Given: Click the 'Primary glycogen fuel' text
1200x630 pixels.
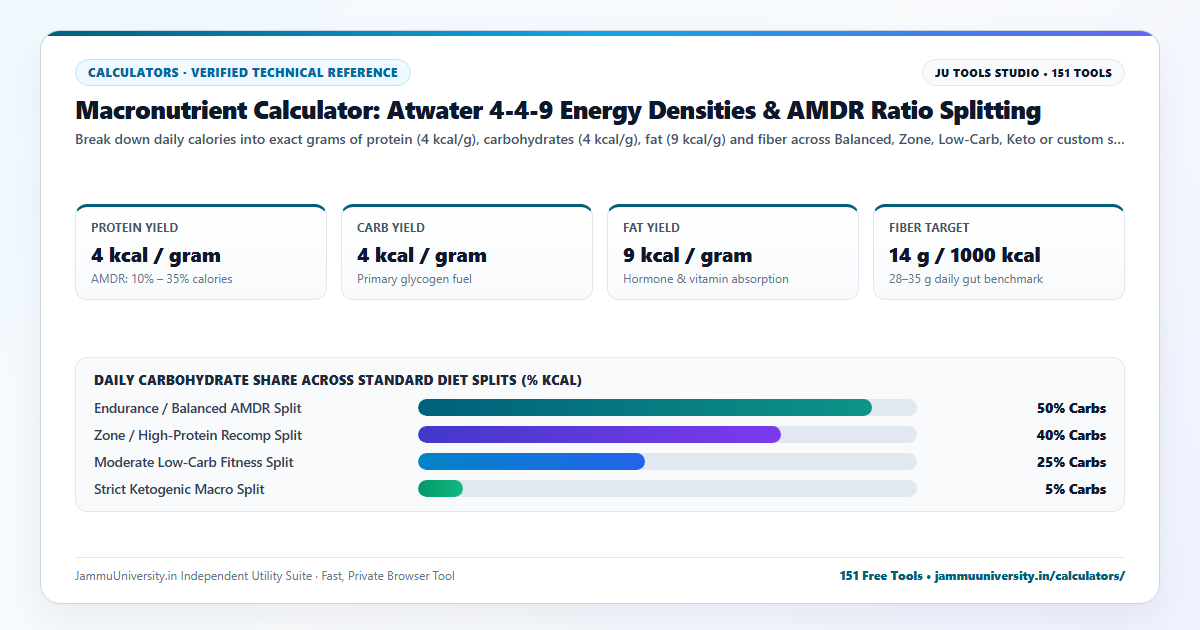Looking at the screenshot, I should [x=414, y=279].
